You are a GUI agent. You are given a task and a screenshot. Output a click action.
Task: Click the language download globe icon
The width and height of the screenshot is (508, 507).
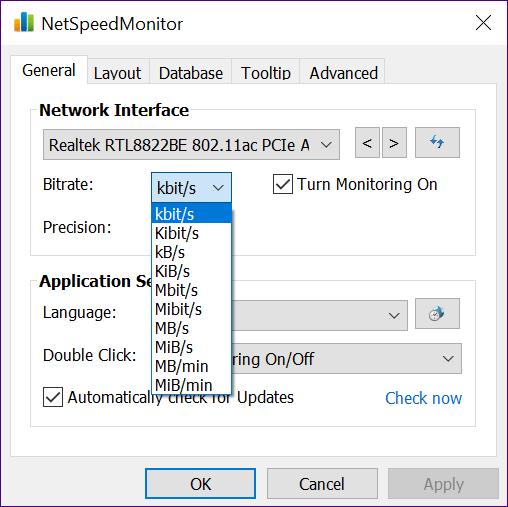coord(437,313)
